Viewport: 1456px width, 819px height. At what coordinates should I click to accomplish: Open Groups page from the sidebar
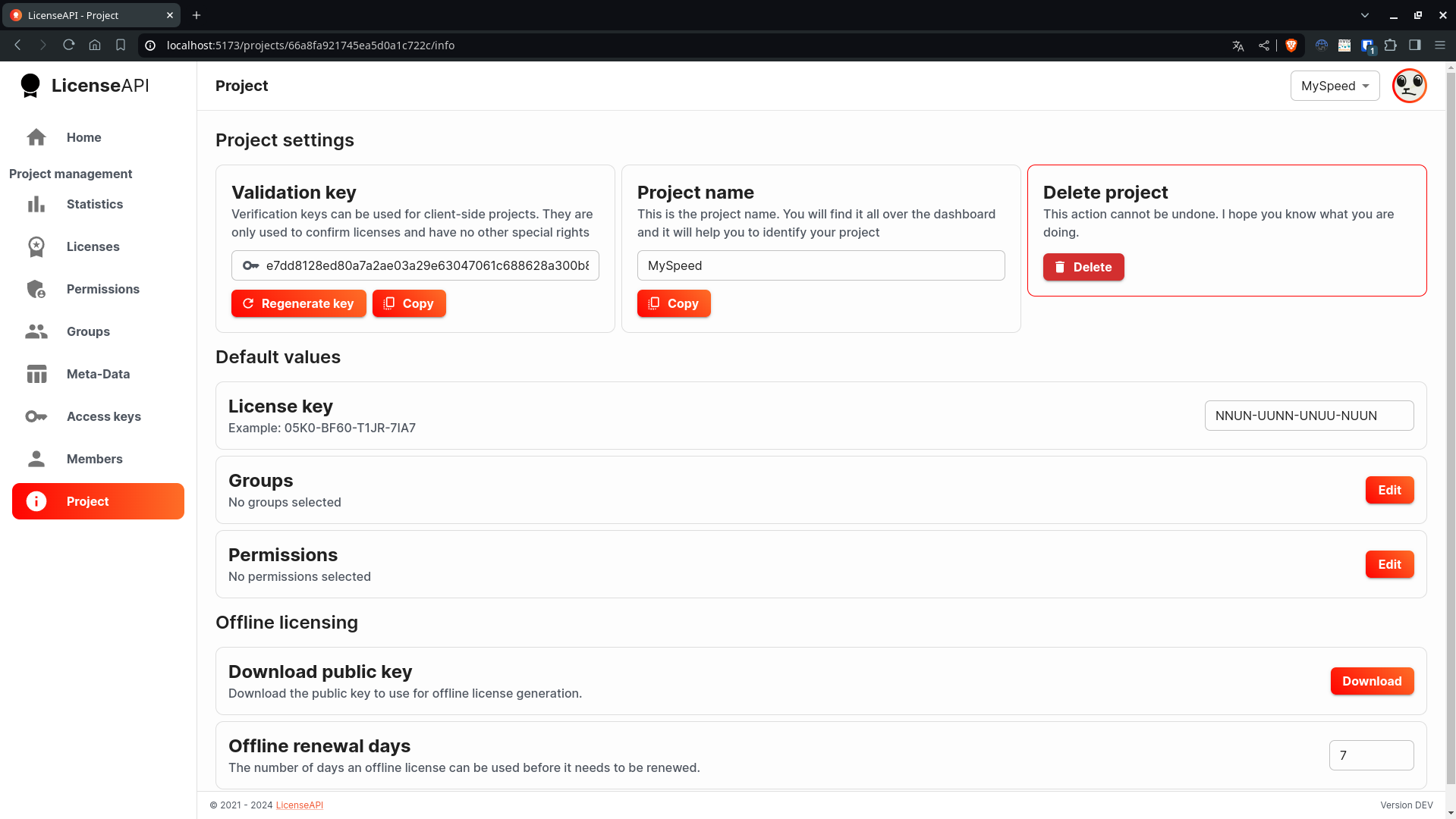point(98,331)
